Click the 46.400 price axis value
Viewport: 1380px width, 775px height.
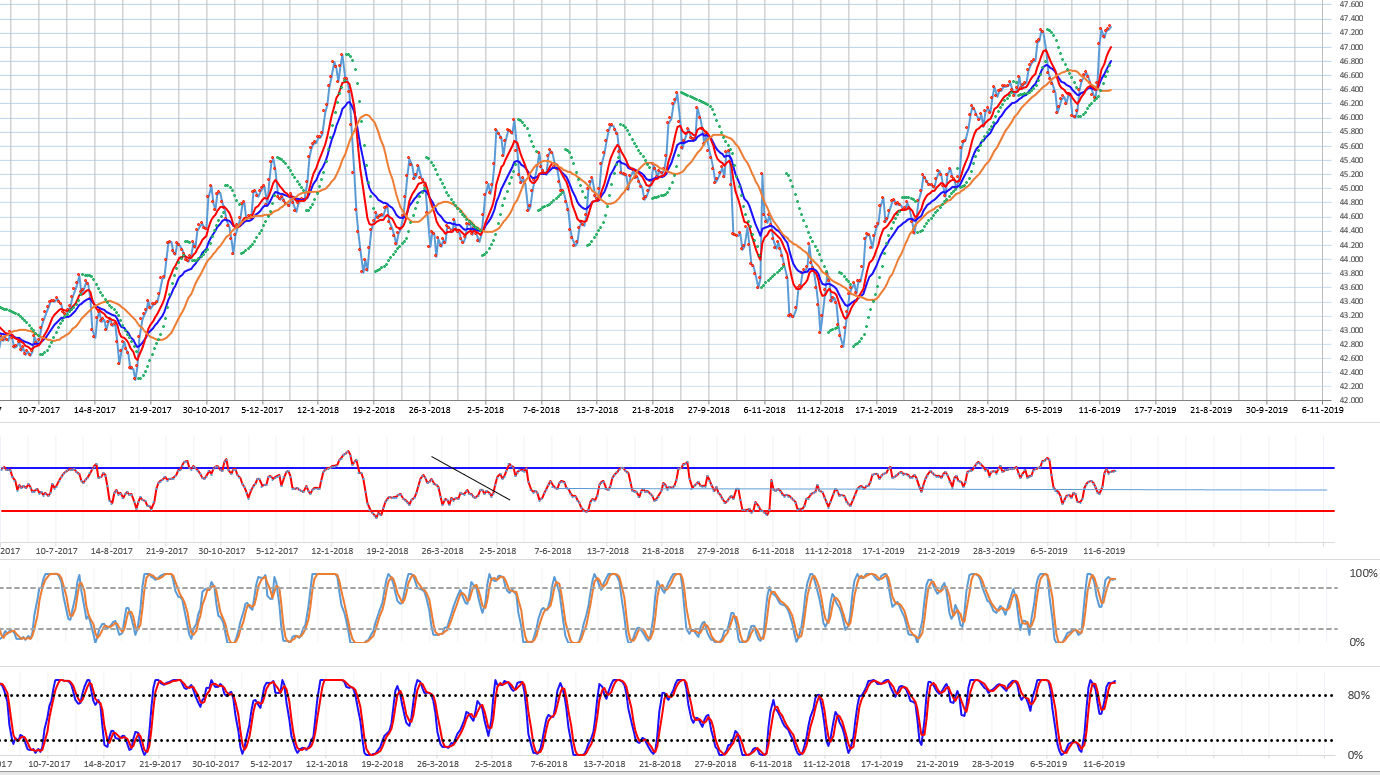coord(1350,89)
